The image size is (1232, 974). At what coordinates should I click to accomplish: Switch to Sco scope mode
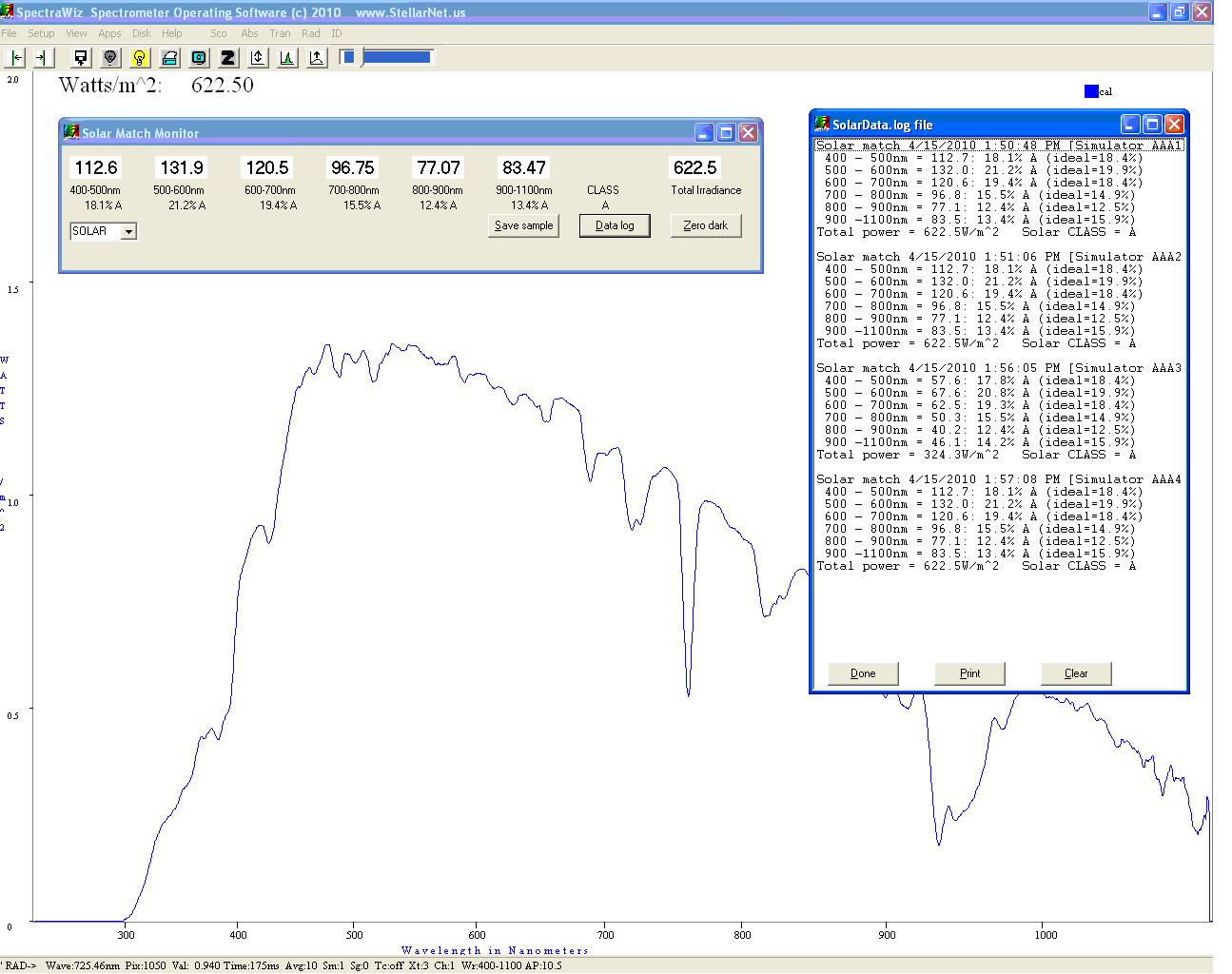219,33
